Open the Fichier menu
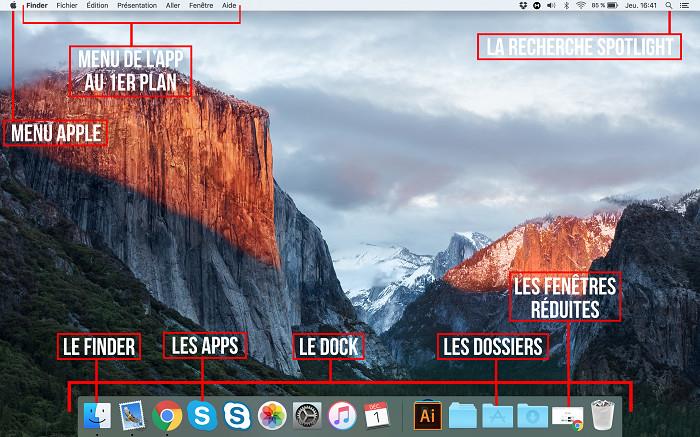Viewport: 700px width, 437px height. pyautogui.click(x=67, y=6)
